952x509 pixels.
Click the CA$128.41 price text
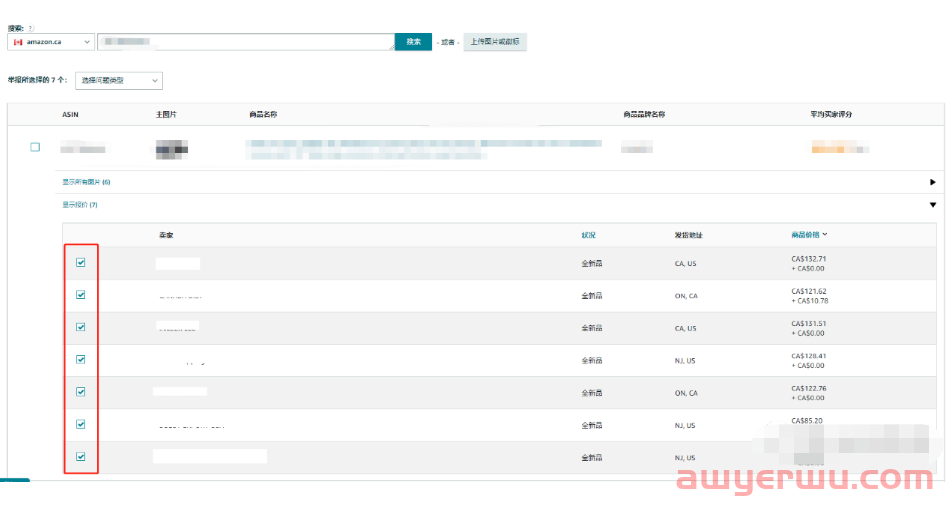[809, 356]
